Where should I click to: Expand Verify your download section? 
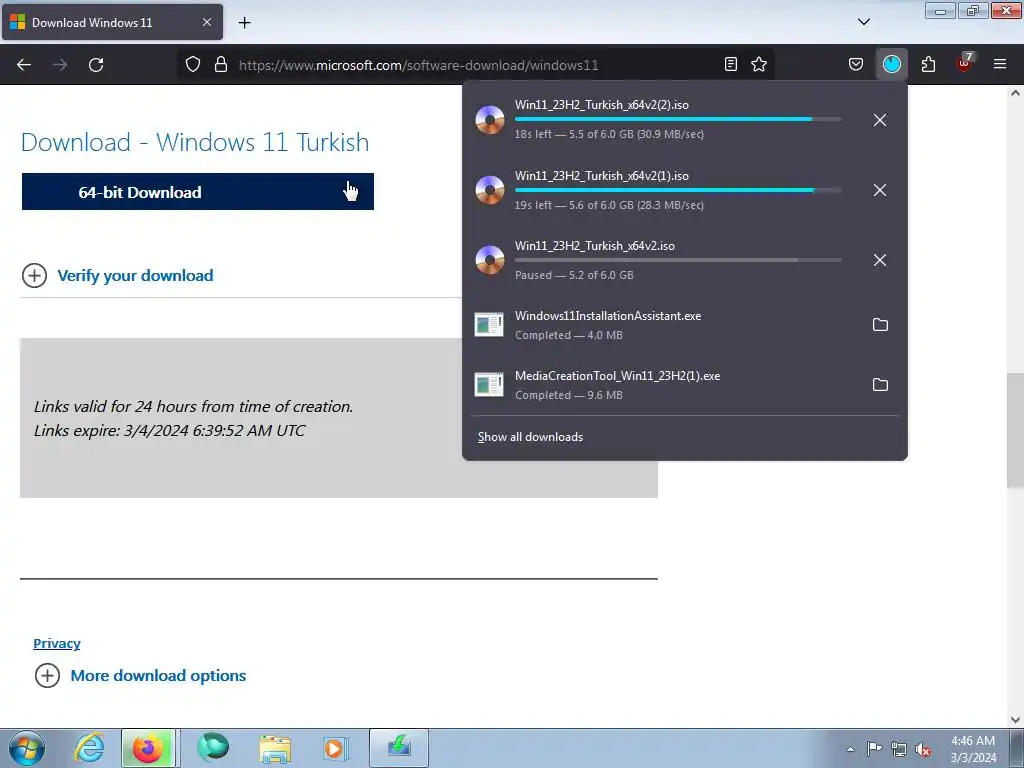(x=135, y=276)
